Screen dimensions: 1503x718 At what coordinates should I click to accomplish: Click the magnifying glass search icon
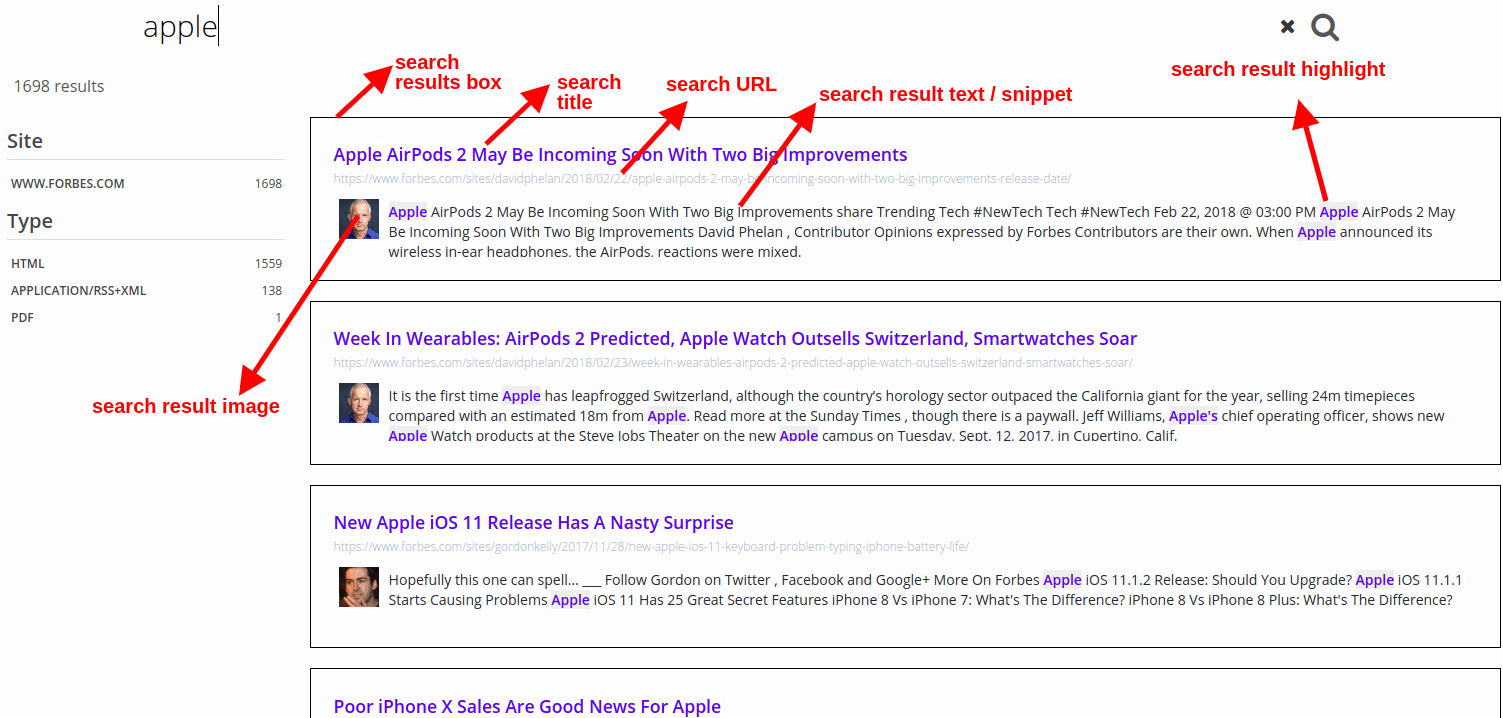(x=1325, y=28)
